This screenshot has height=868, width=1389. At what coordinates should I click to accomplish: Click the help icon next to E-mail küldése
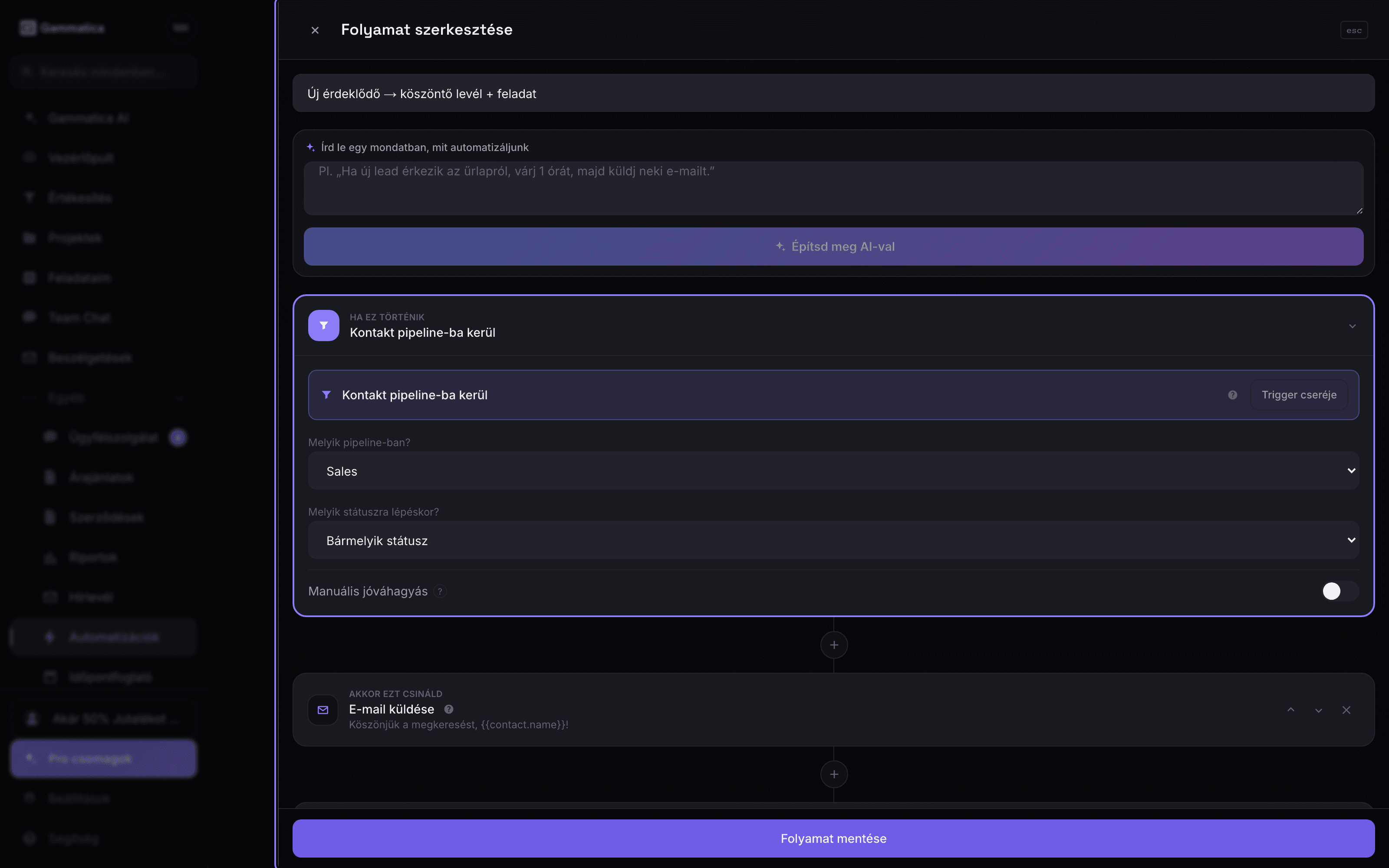(x=449, y=709)
